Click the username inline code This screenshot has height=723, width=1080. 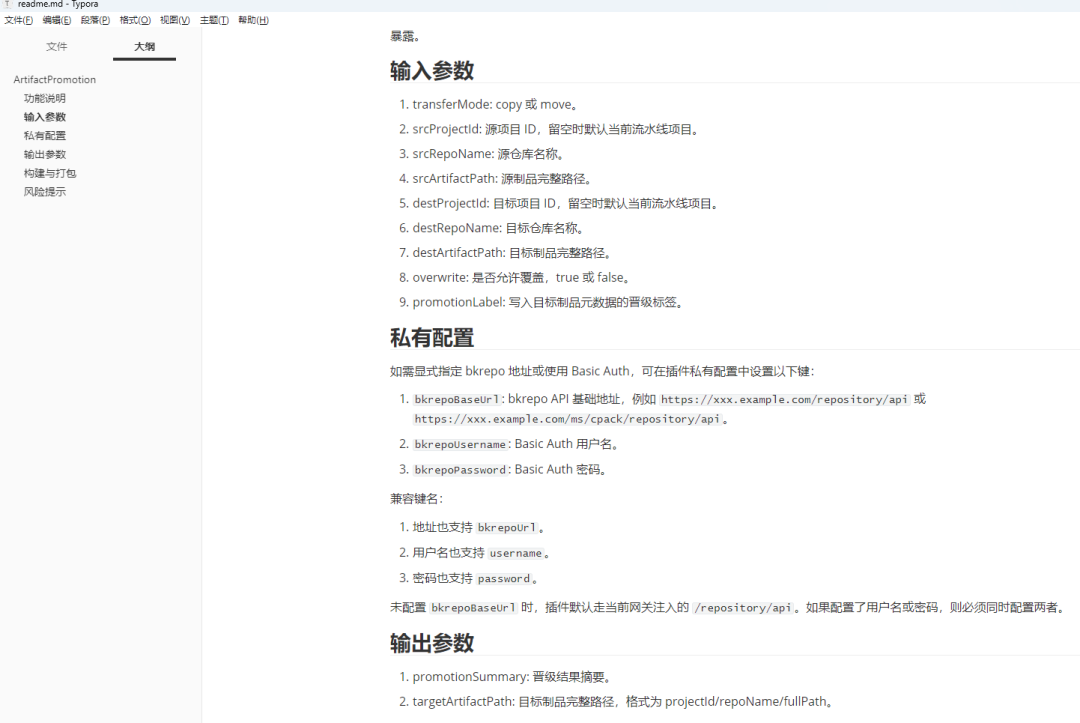tap(515, 553)
